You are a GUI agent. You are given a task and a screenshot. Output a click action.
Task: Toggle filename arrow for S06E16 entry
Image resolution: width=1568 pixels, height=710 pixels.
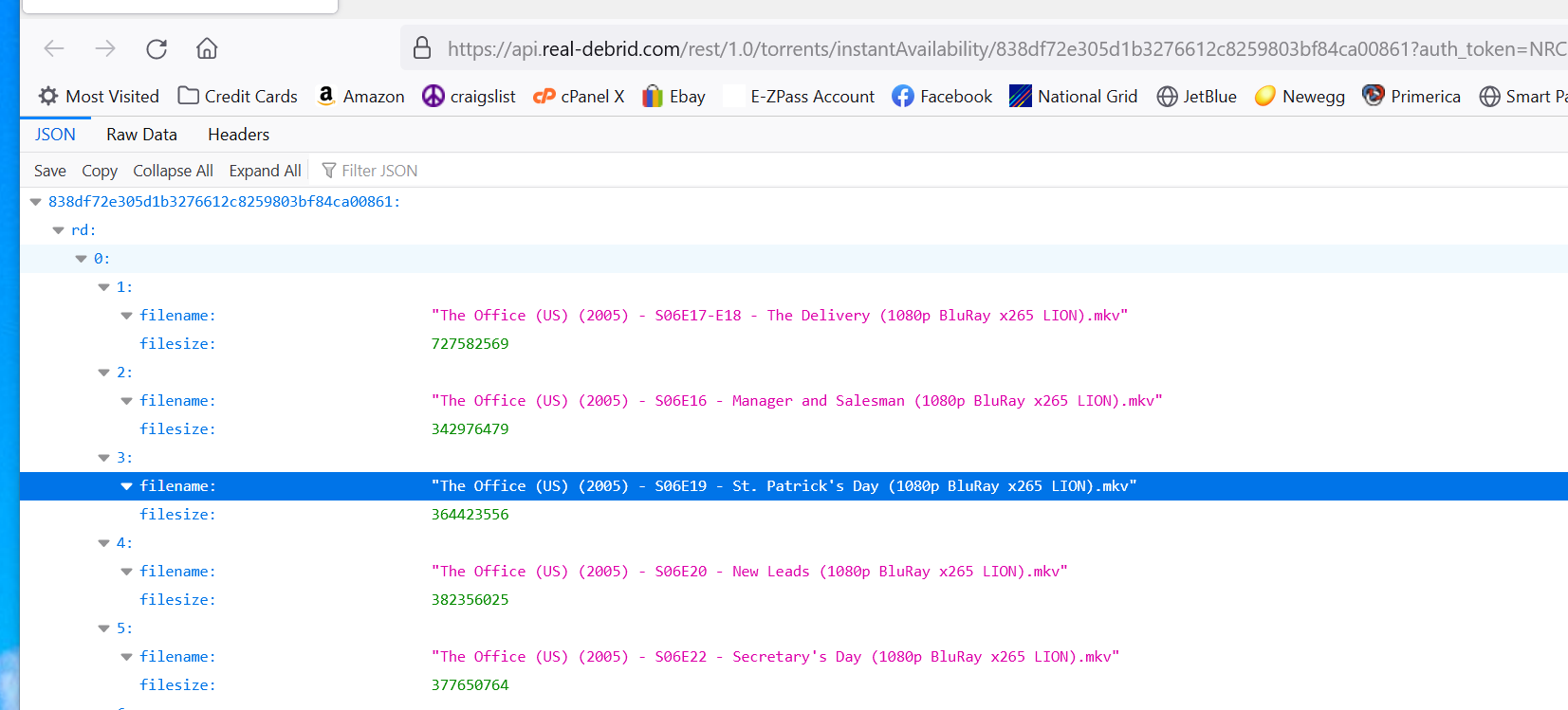(x=127, y=401)
